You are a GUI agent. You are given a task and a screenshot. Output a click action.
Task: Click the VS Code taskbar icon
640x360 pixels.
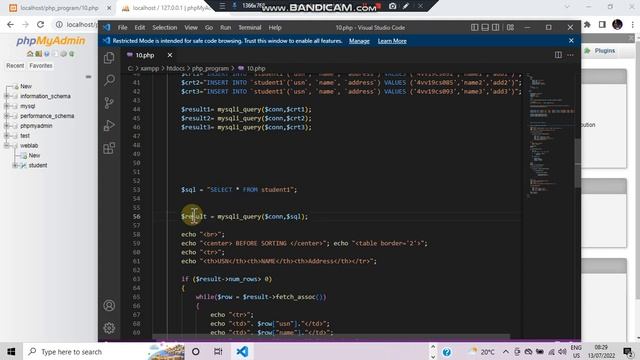[242, 351]
